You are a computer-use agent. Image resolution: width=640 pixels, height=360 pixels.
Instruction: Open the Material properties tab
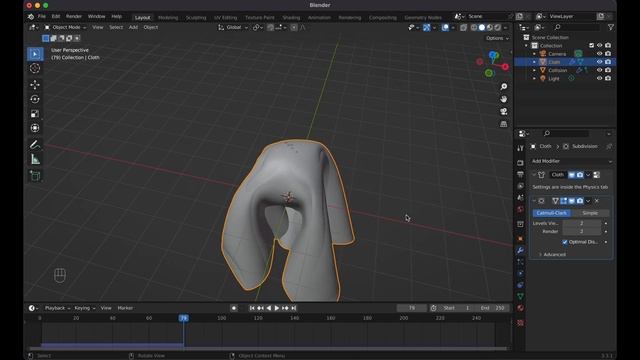pyautogui.click(x=520, y=308)
